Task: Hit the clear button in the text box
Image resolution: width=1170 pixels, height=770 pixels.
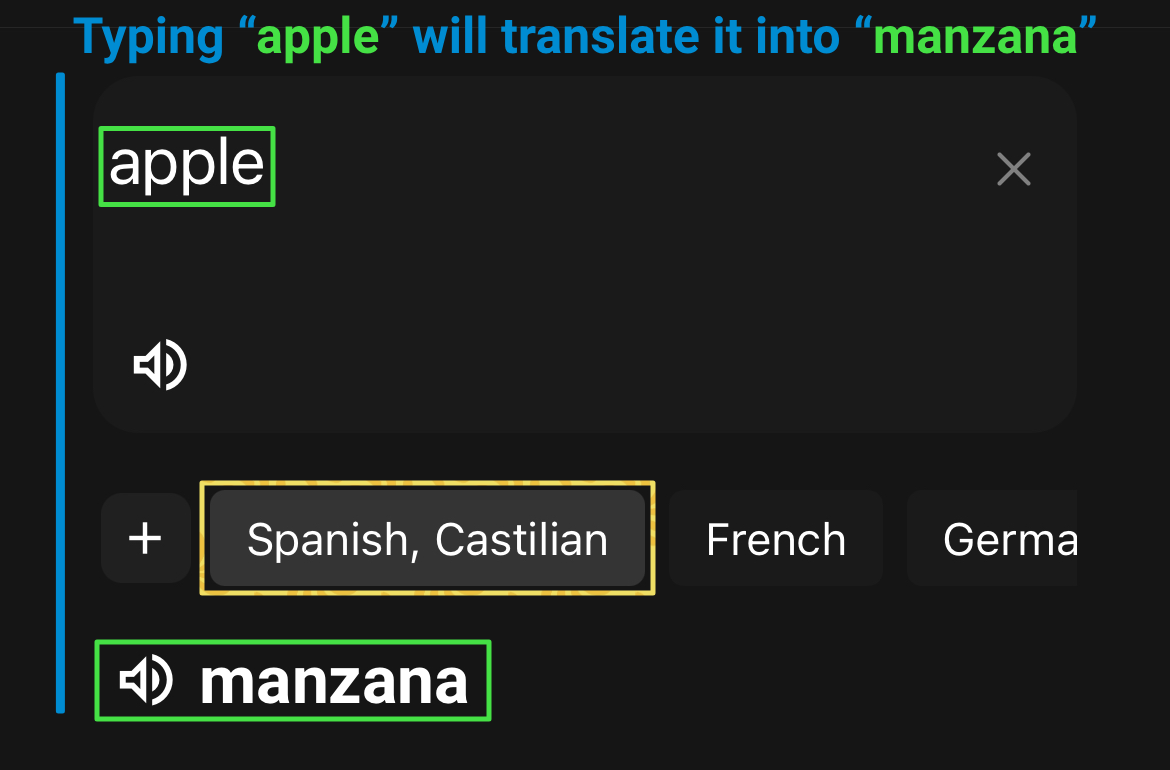Action: [1013, 169]
